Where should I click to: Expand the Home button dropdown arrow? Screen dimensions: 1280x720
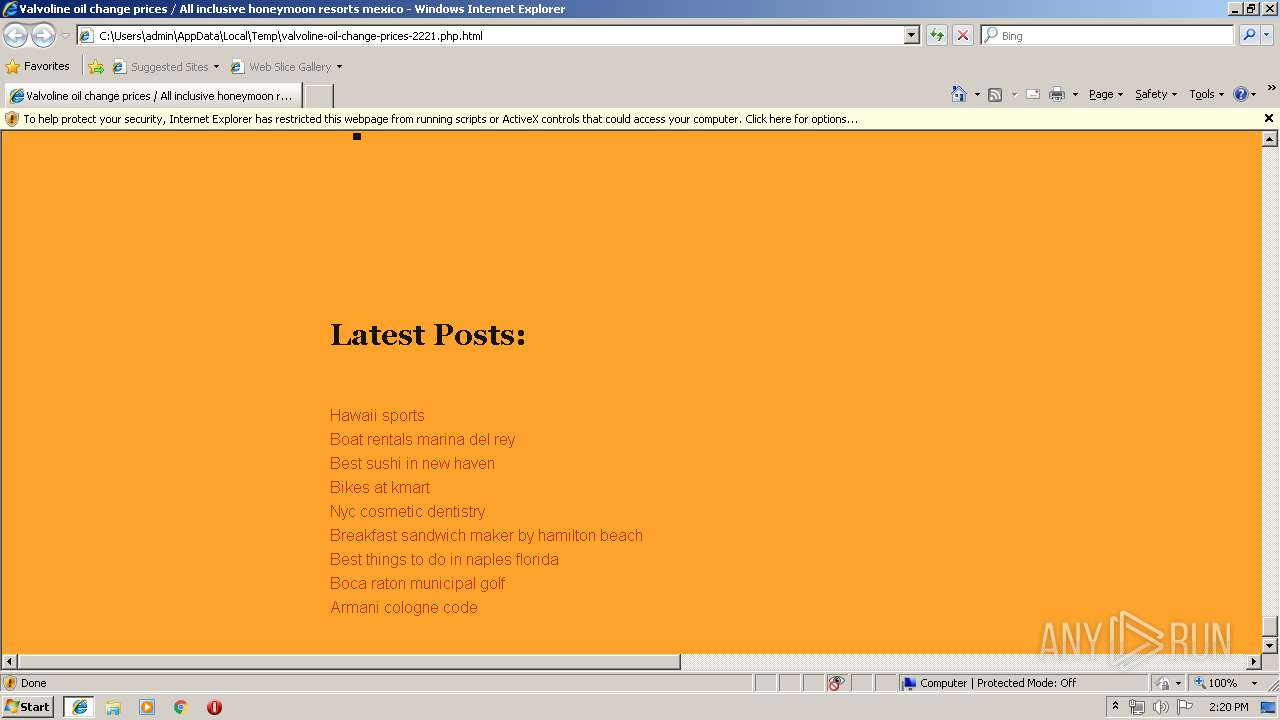pos(977,94)
